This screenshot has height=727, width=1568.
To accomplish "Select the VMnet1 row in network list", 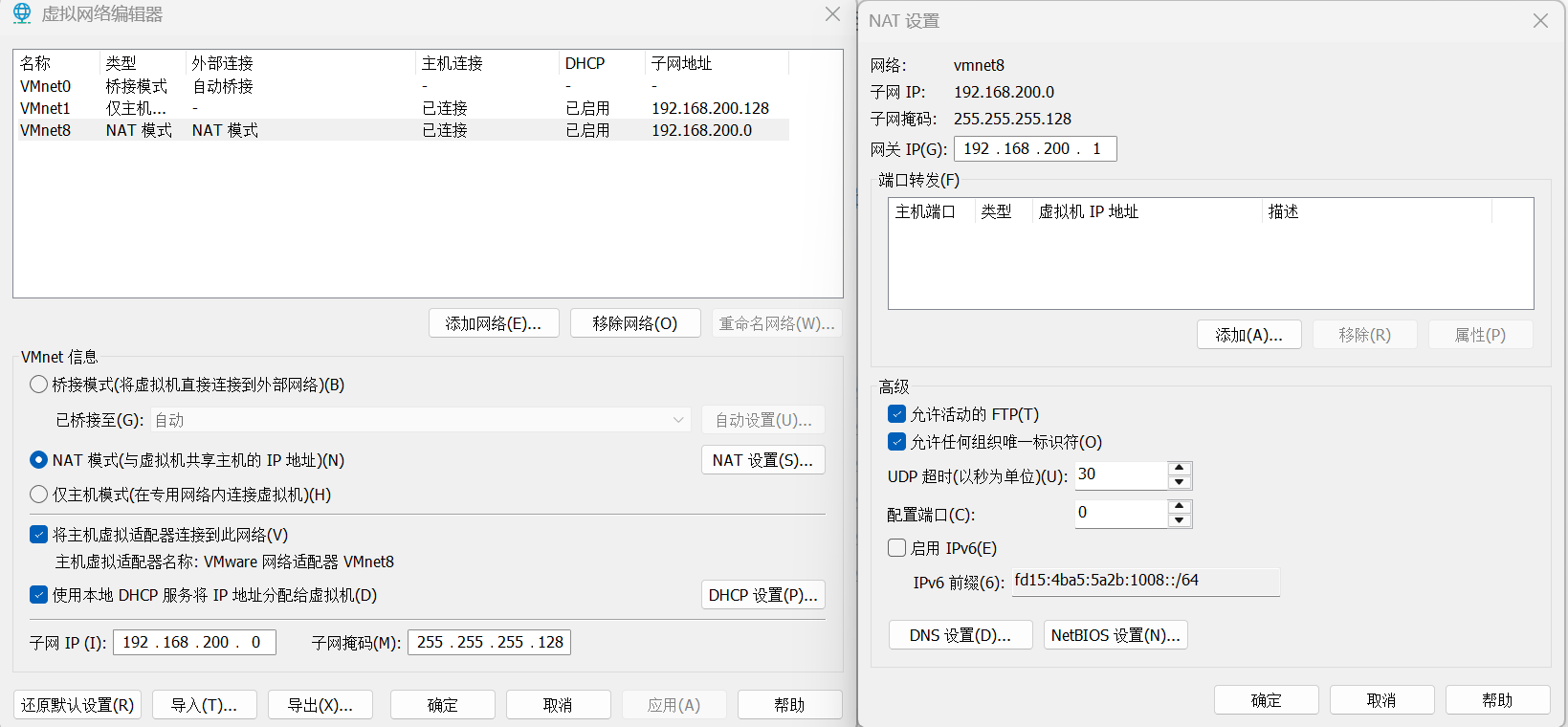I will point(46,108).
